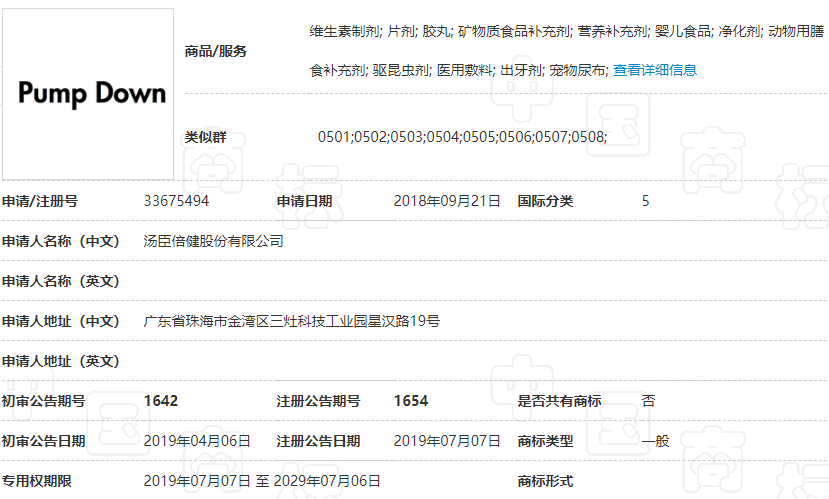Image resolution: width=829 pixels, height=499 pixels.
Task: Click the 申请人名称（中文） label
Action: (61, 242)
